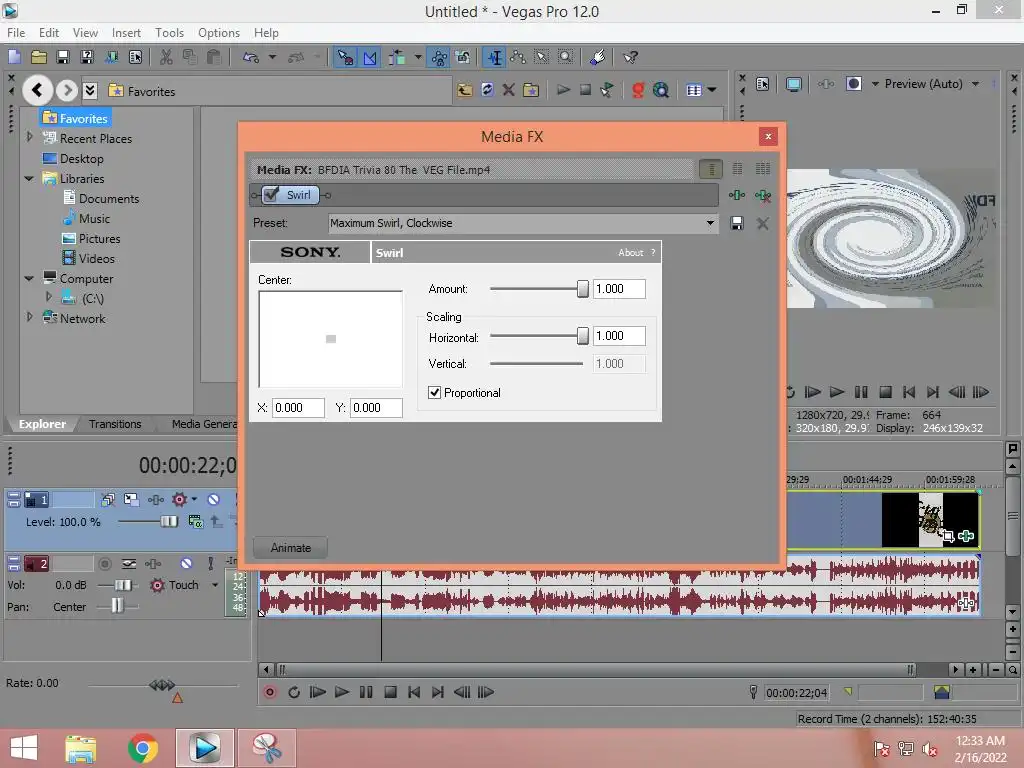Open the Preset dropdown showing Maximum Swirl, Clockwise
The image size is (1024, 768).
point(522,223)
